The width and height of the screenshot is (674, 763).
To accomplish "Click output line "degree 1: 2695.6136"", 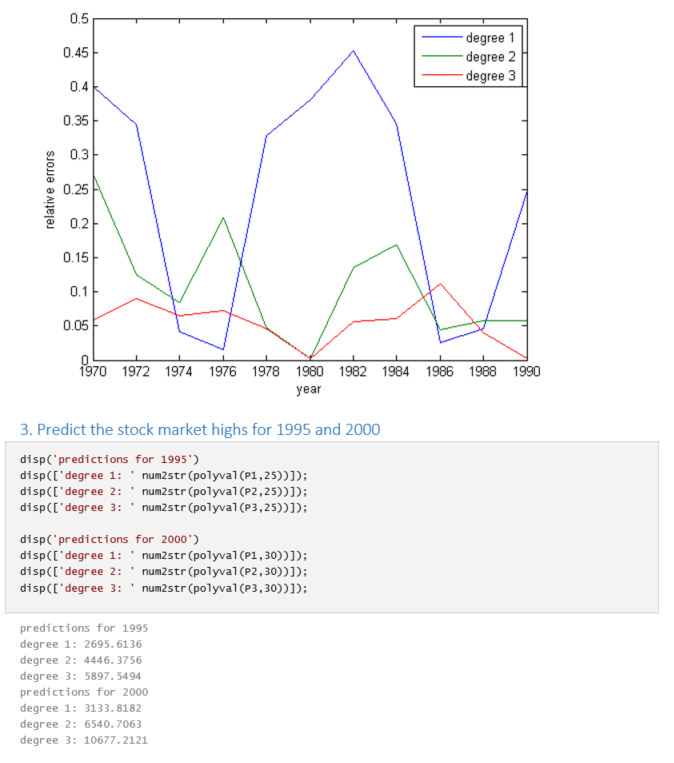I will click(83, 644).
